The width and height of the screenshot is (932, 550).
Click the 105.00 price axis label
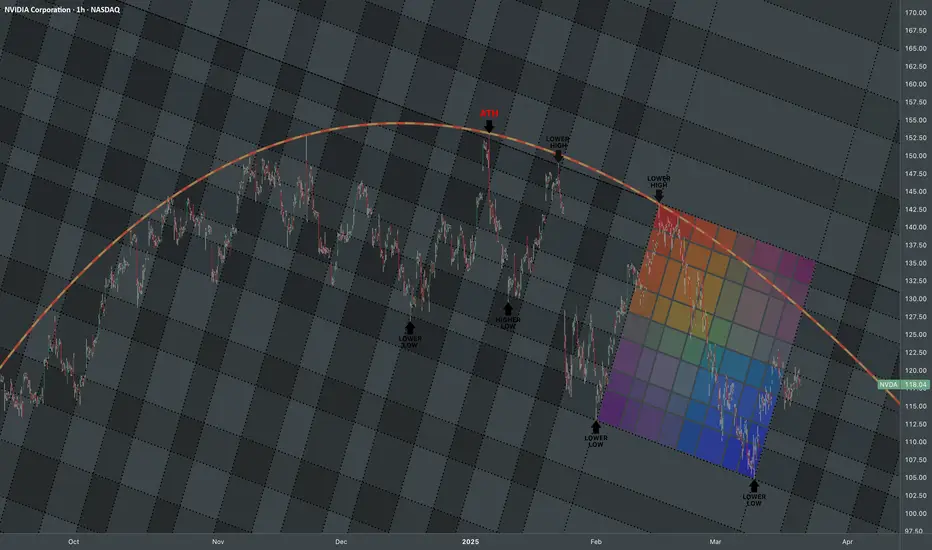pyautogui.click(x=916, y=477)
